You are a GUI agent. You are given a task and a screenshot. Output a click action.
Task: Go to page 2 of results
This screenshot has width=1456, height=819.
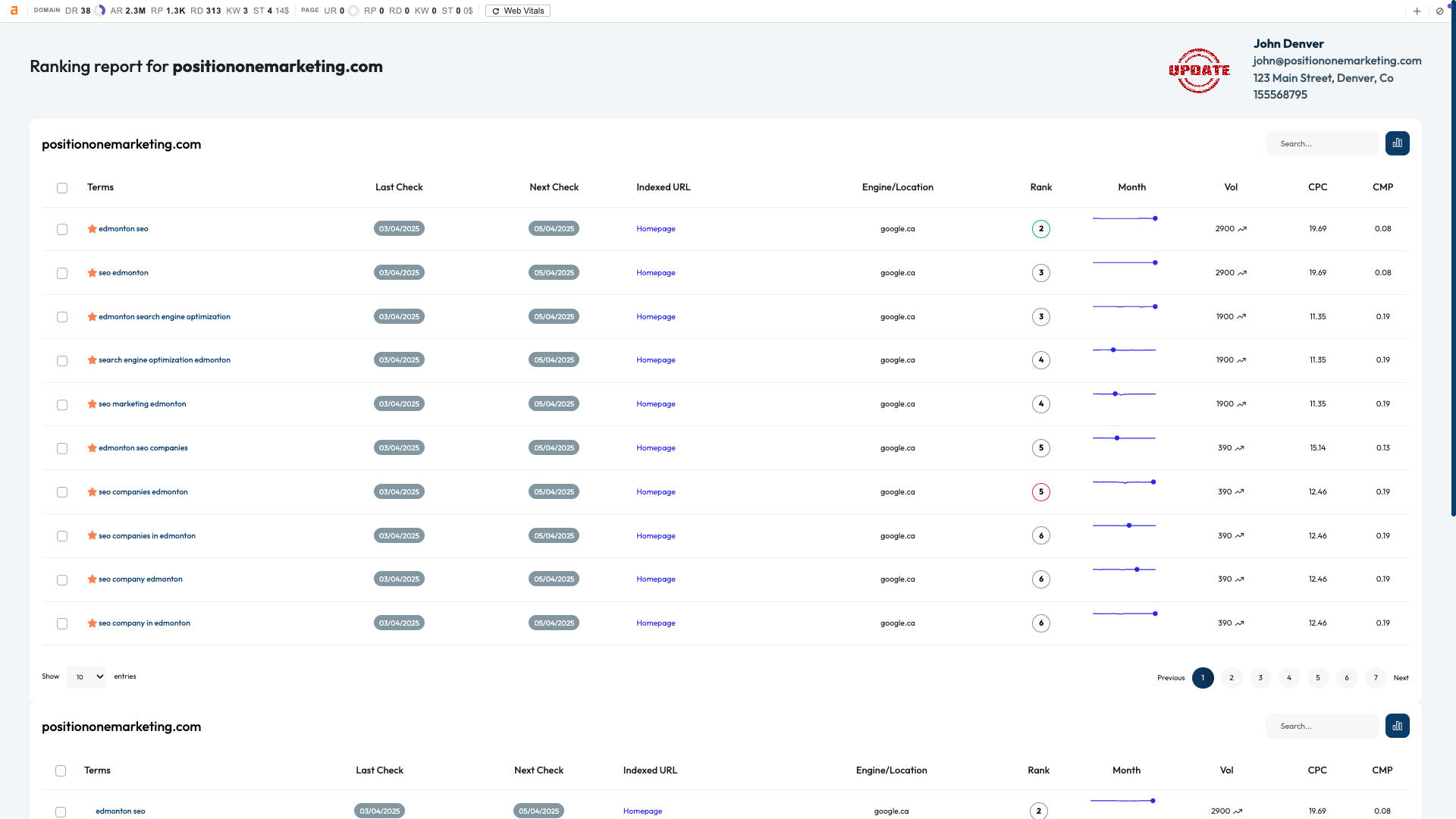pyautogui.click(x=1232, y=678)
